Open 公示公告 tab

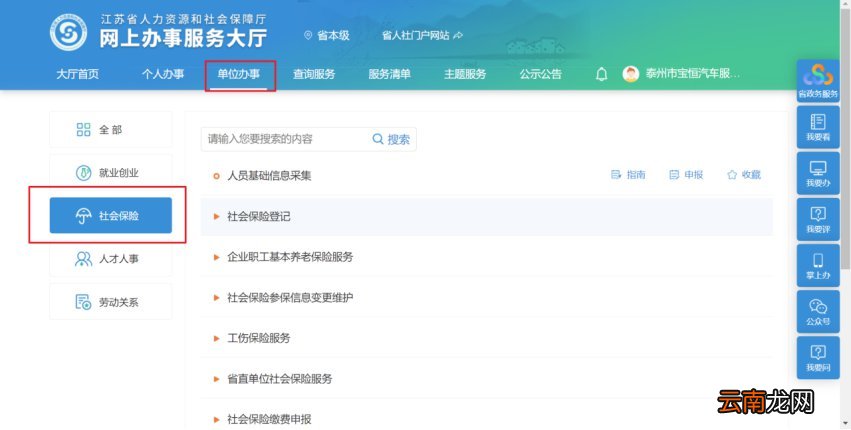click(x=541, y=74)
